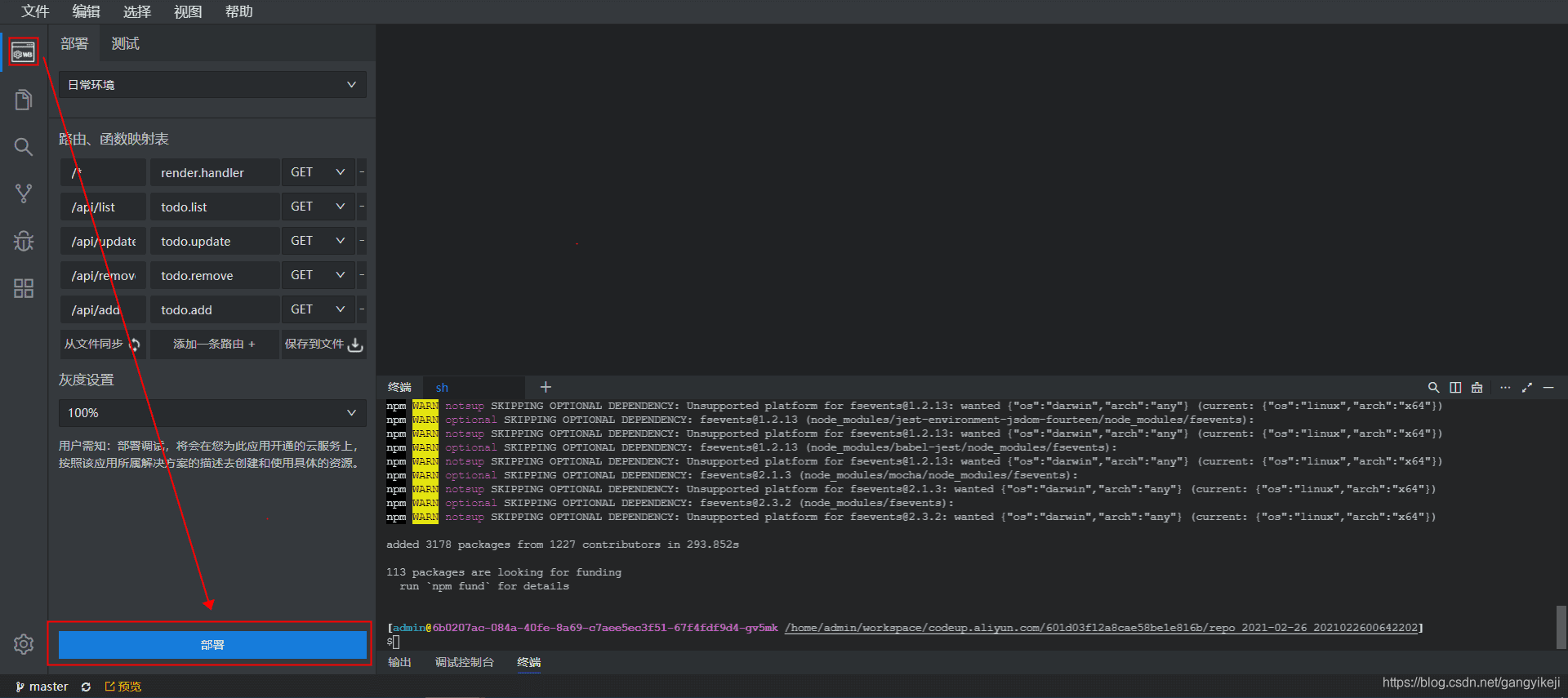This screenshot has height=698, width=1568.
Task: Remove the todo.list route row
Action: point(362,207)
